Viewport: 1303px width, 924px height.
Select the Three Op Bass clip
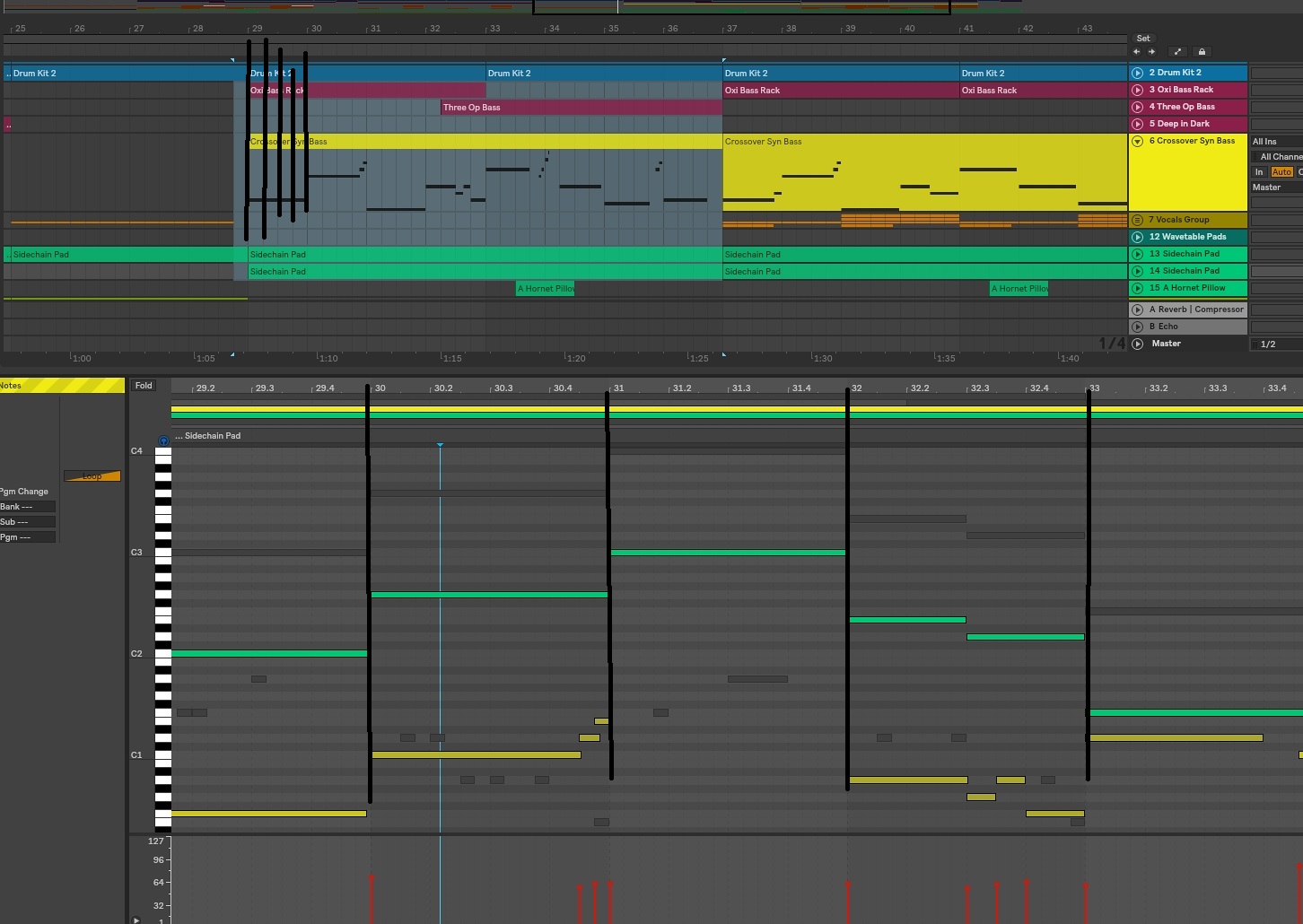point(582,108)
